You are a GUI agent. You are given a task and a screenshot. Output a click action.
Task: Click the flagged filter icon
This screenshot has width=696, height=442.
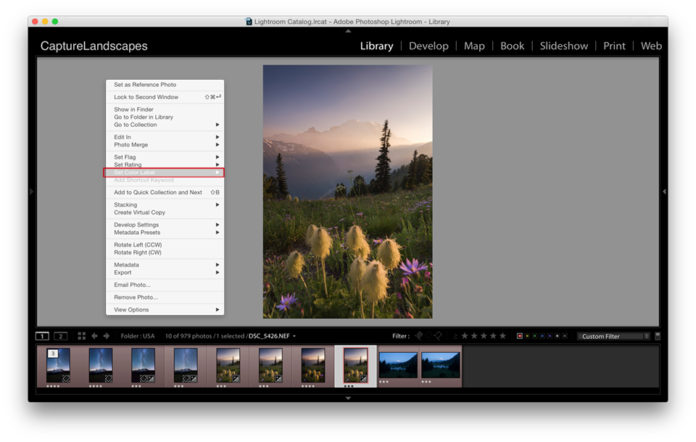click(419, 336)
